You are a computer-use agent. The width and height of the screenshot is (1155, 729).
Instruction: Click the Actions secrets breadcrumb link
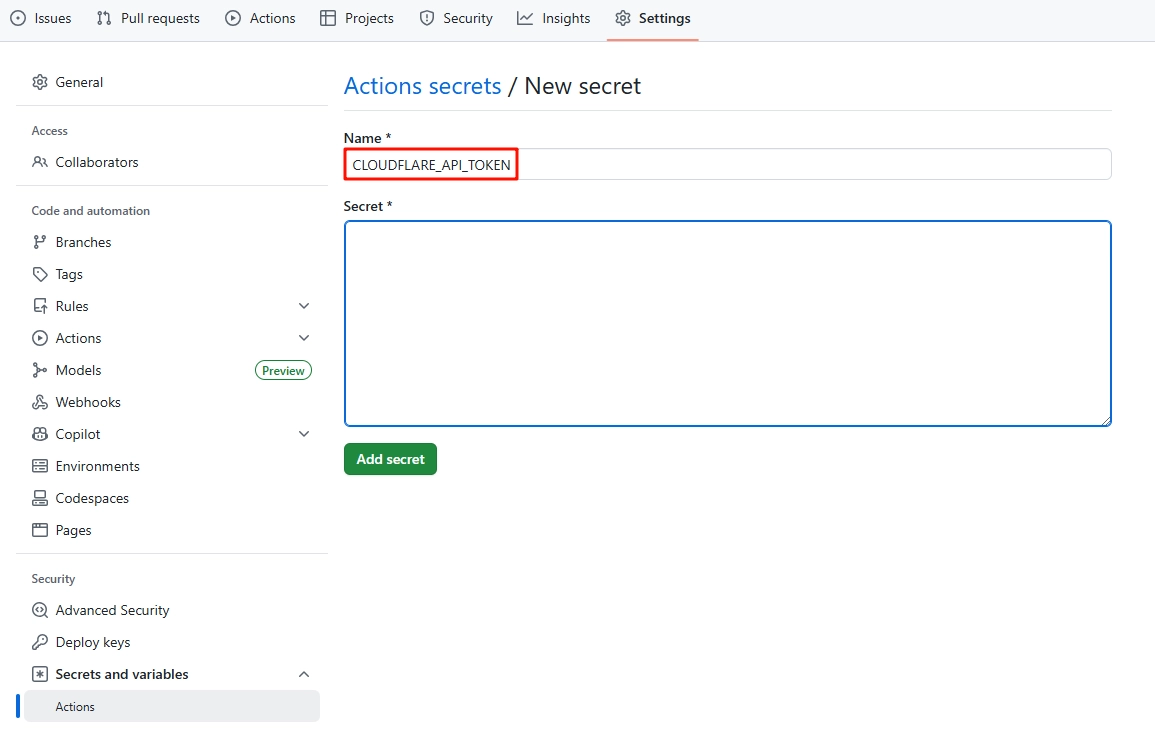tap(422, 86)
